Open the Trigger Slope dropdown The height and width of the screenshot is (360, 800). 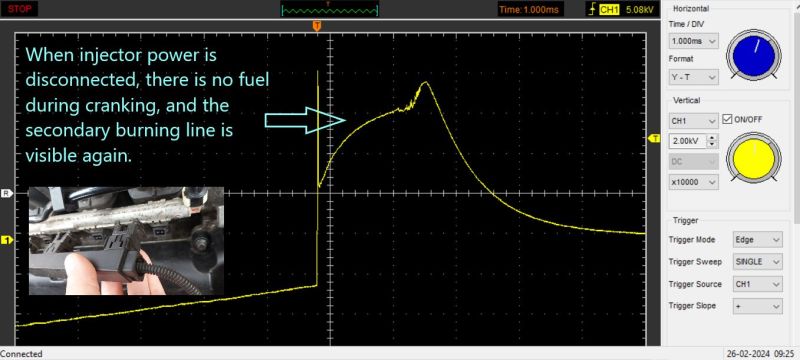coord(757,306)
